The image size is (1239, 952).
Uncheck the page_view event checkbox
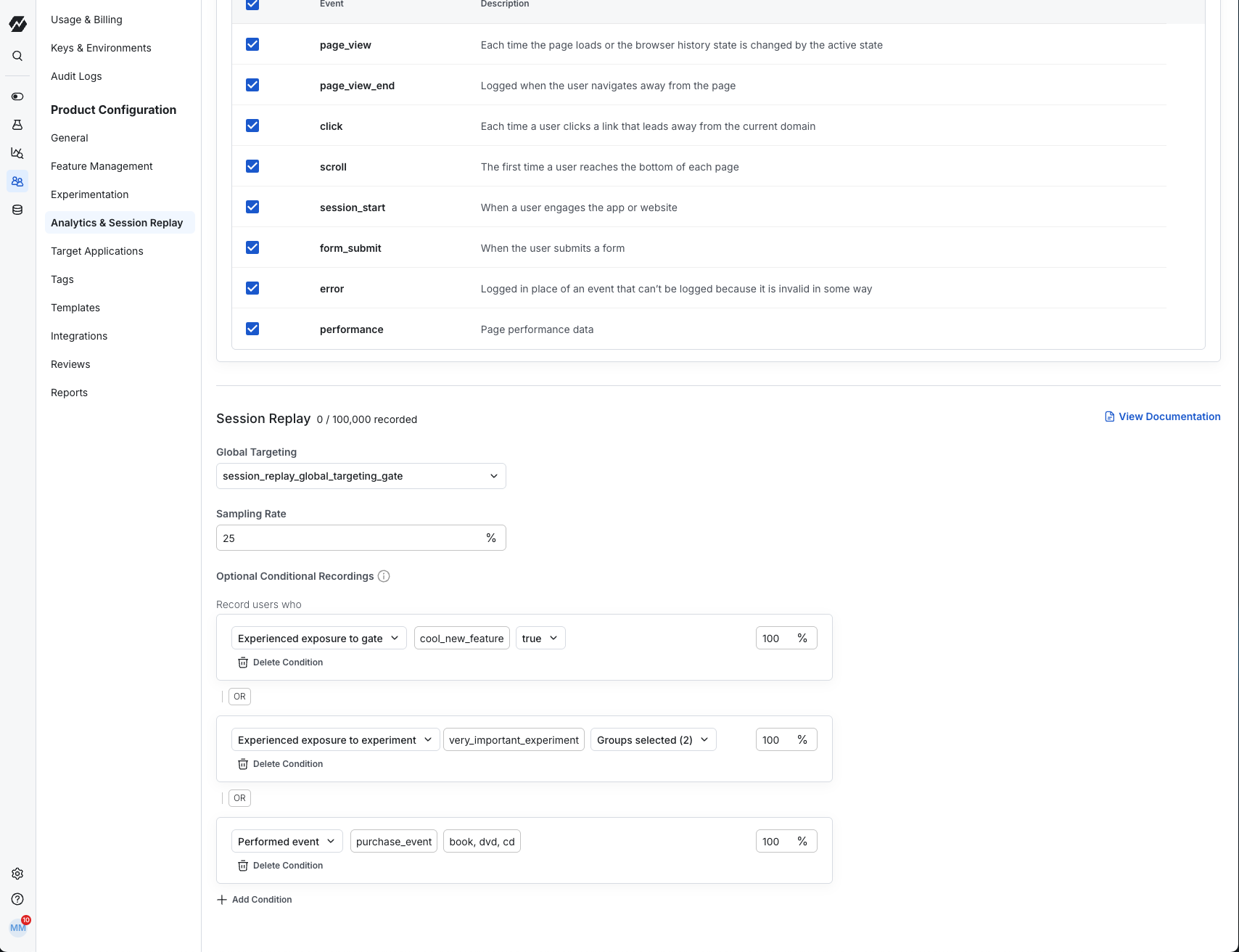[252, 44]
